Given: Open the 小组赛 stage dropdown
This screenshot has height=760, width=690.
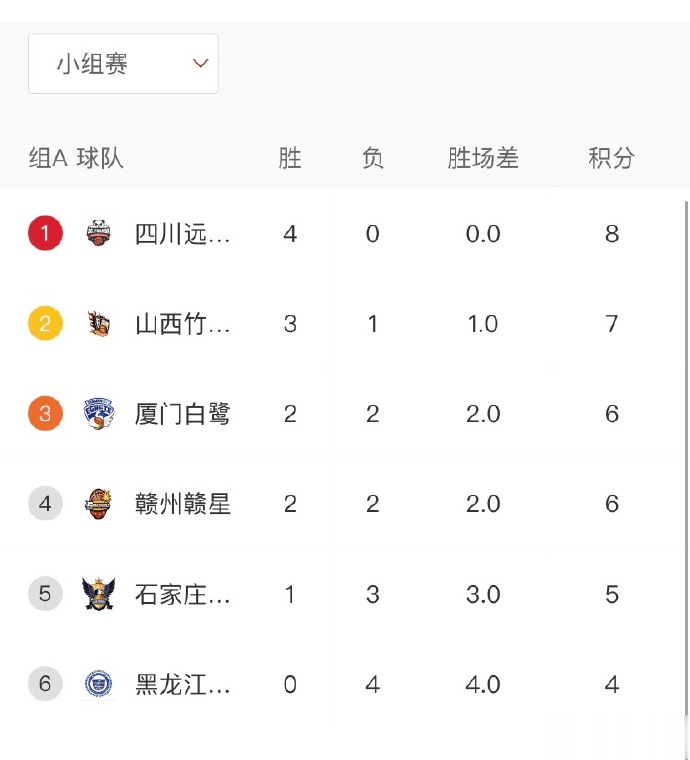Looking at the screenshot, I should [123, 63].
